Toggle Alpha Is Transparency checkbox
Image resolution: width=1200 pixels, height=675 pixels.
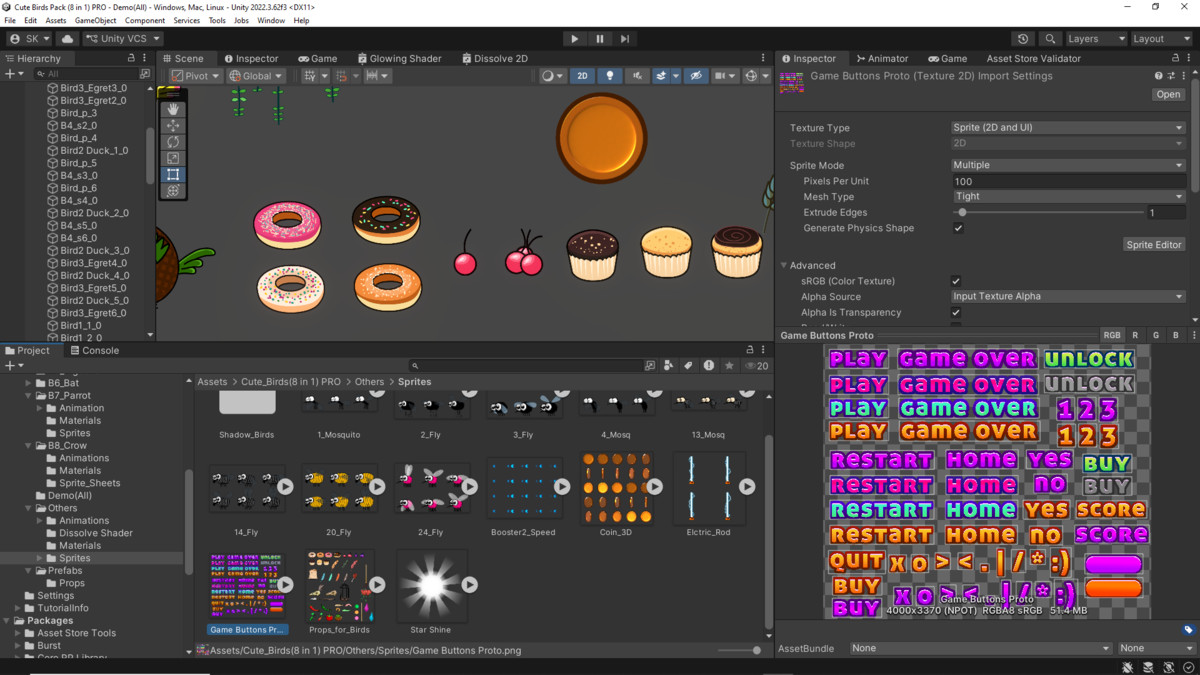pos(956,312)
